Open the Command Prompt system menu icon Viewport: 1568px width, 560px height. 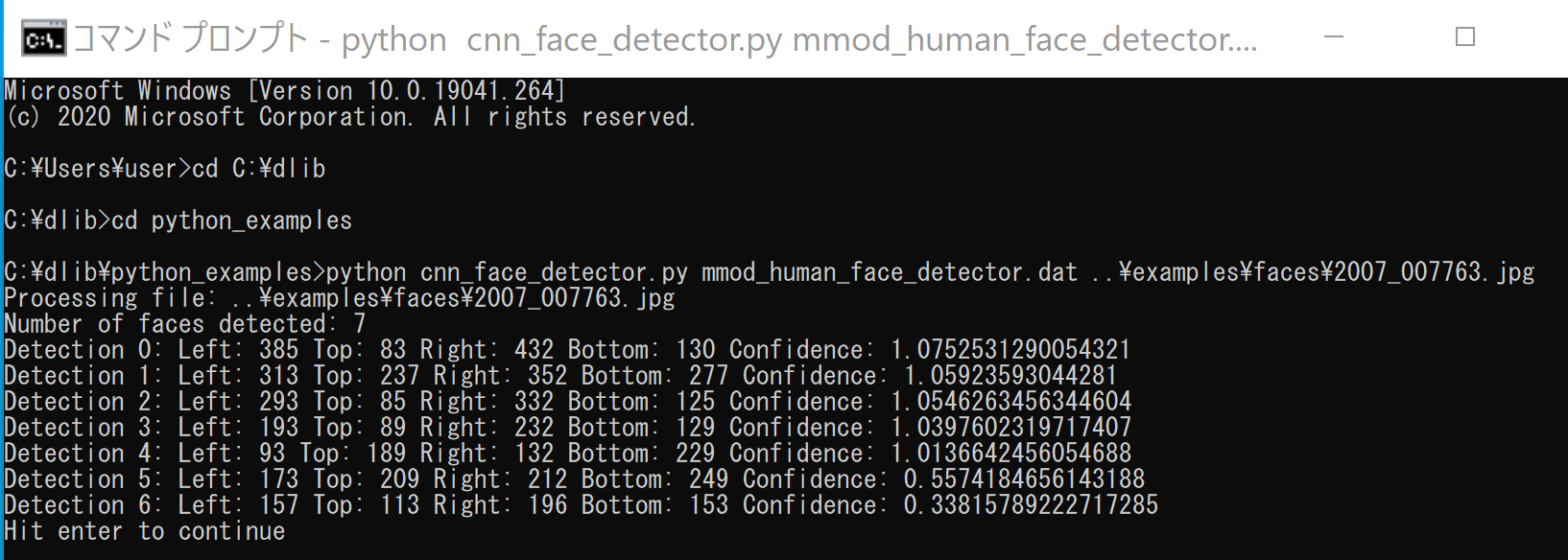(x=45, y=39)
